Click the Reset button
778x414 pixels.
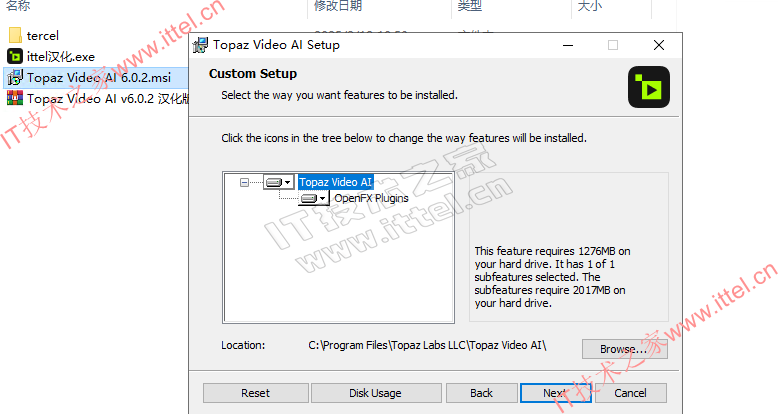[x=256, y=393]
